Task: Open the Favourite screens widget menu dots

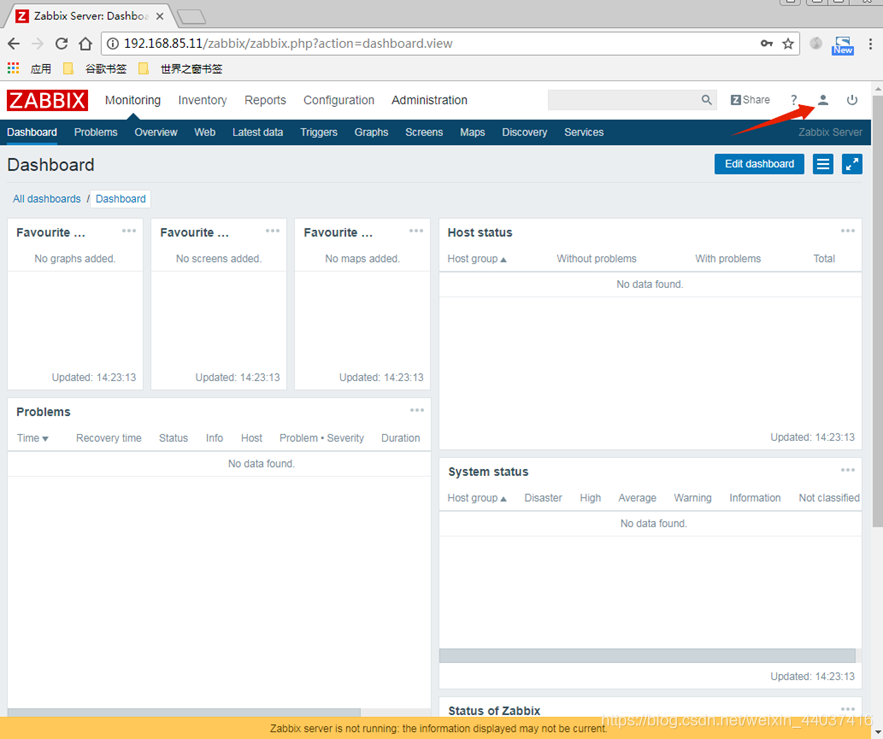Action: point(273,231)
